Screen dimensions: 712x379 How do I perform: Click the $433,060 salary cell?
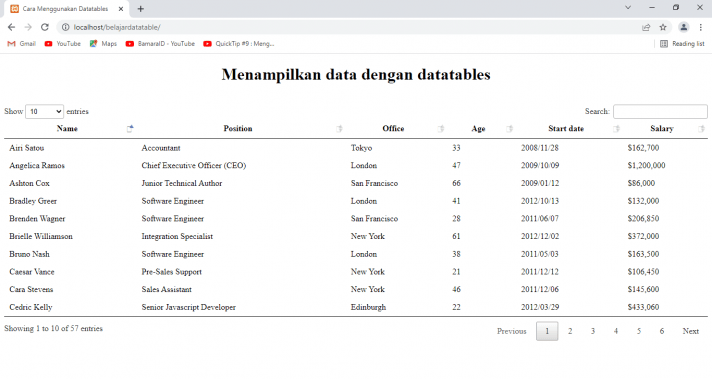(x=643, y=307)
